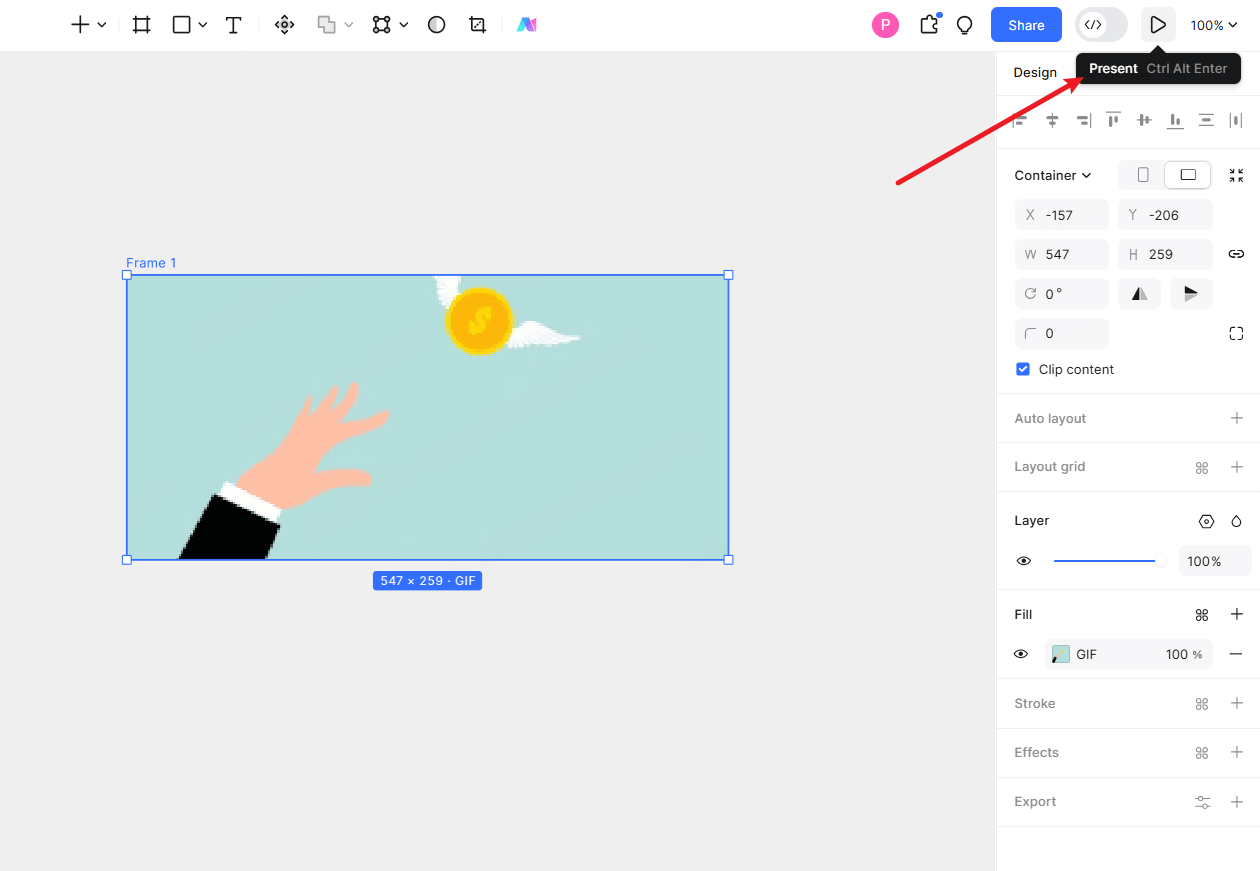Remove the GIF fill with the minus

pos(1236,654)
